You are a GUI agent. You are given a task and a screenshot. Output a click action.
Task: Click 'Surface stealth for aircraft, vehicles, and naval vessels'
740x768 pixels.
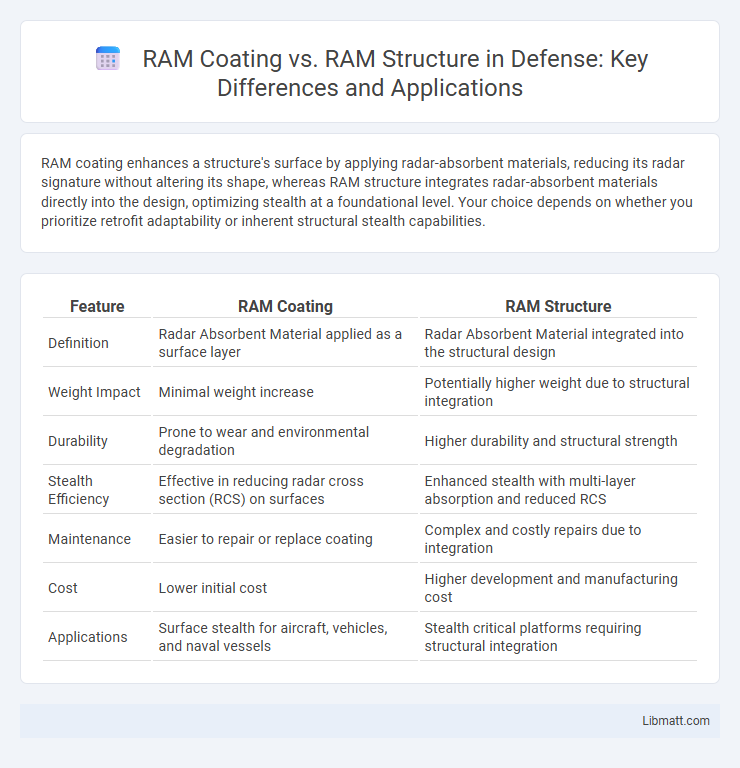click(273, 637)
